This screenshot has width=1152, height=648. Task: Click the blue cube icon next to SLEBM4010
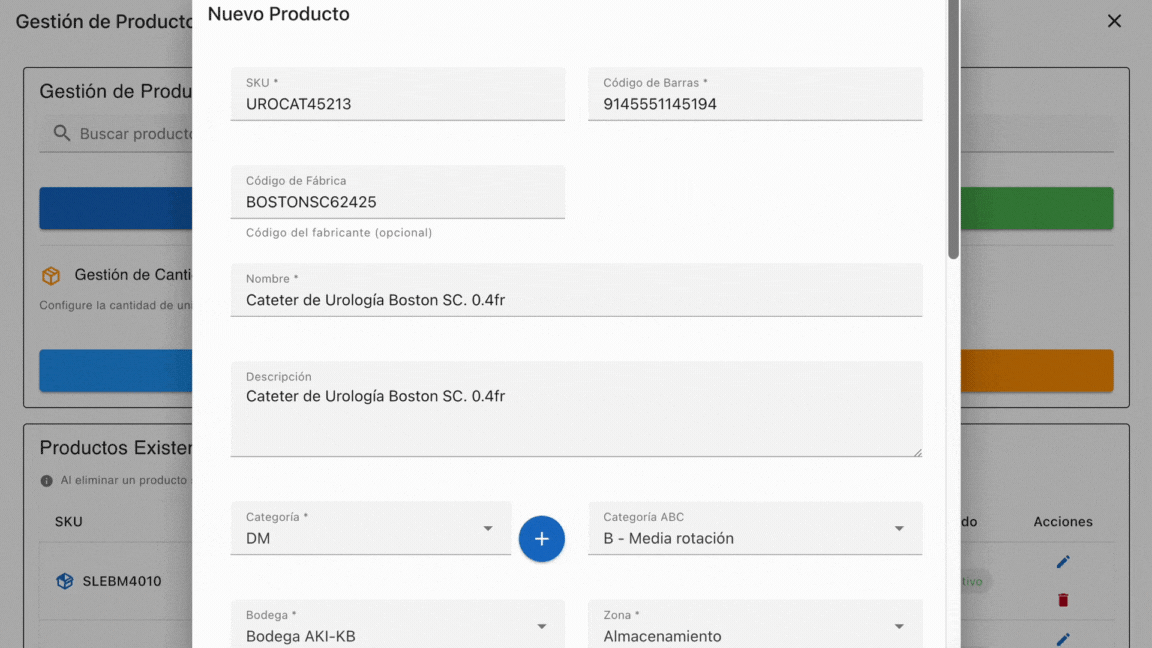coord(65,581)
